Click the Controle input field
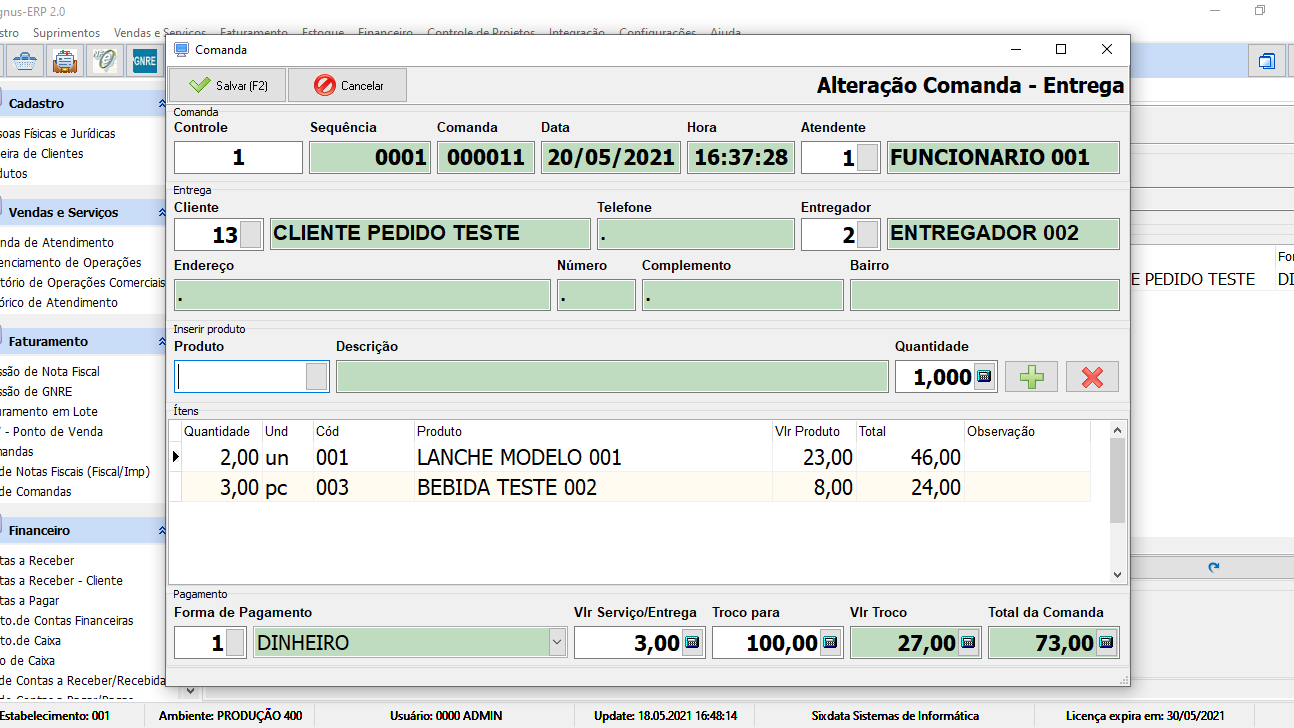The image size is (1294, 728). pos(238,158)
